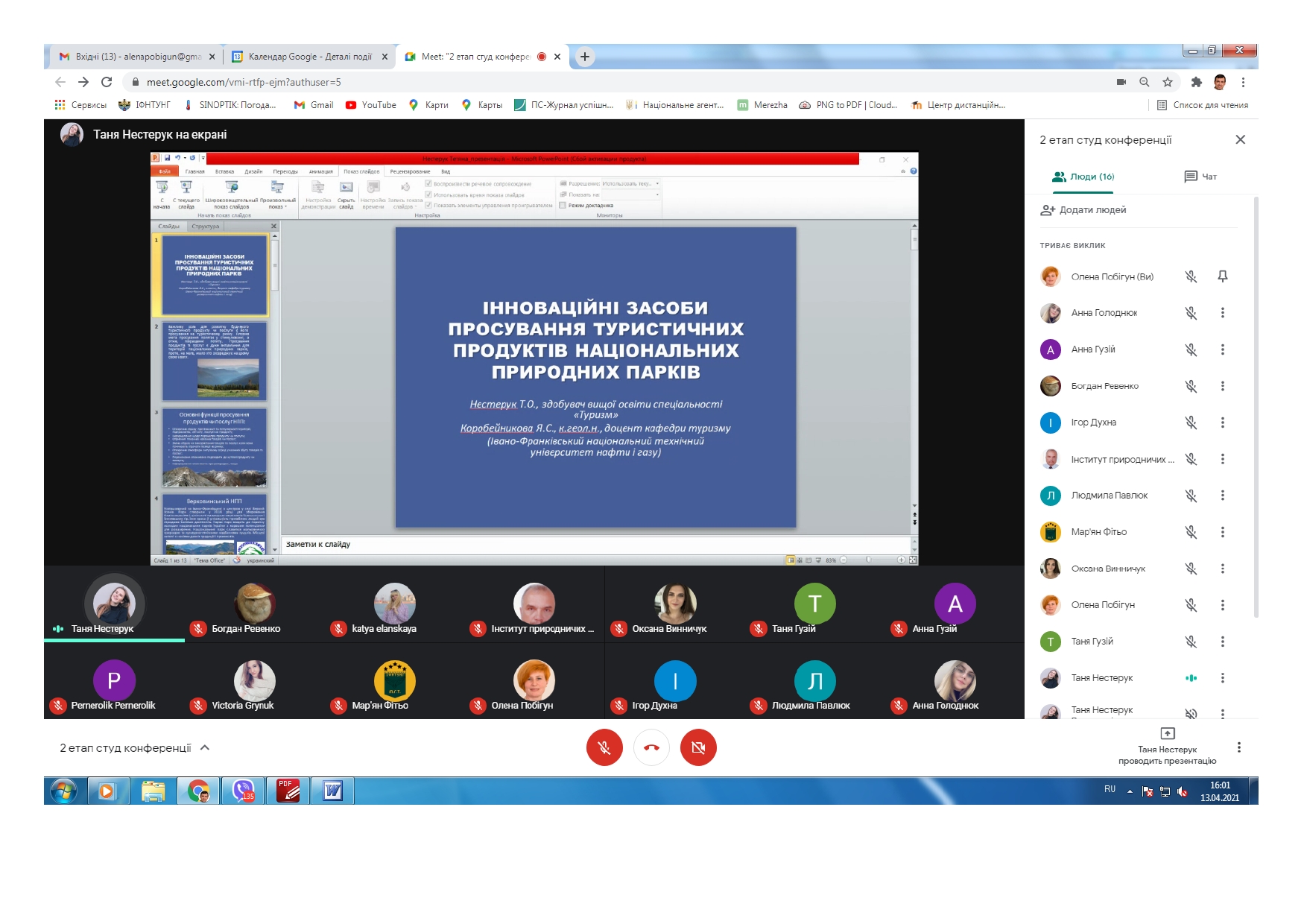
Task: Select the Люди (16) tab
Action: click(1083, 177)
